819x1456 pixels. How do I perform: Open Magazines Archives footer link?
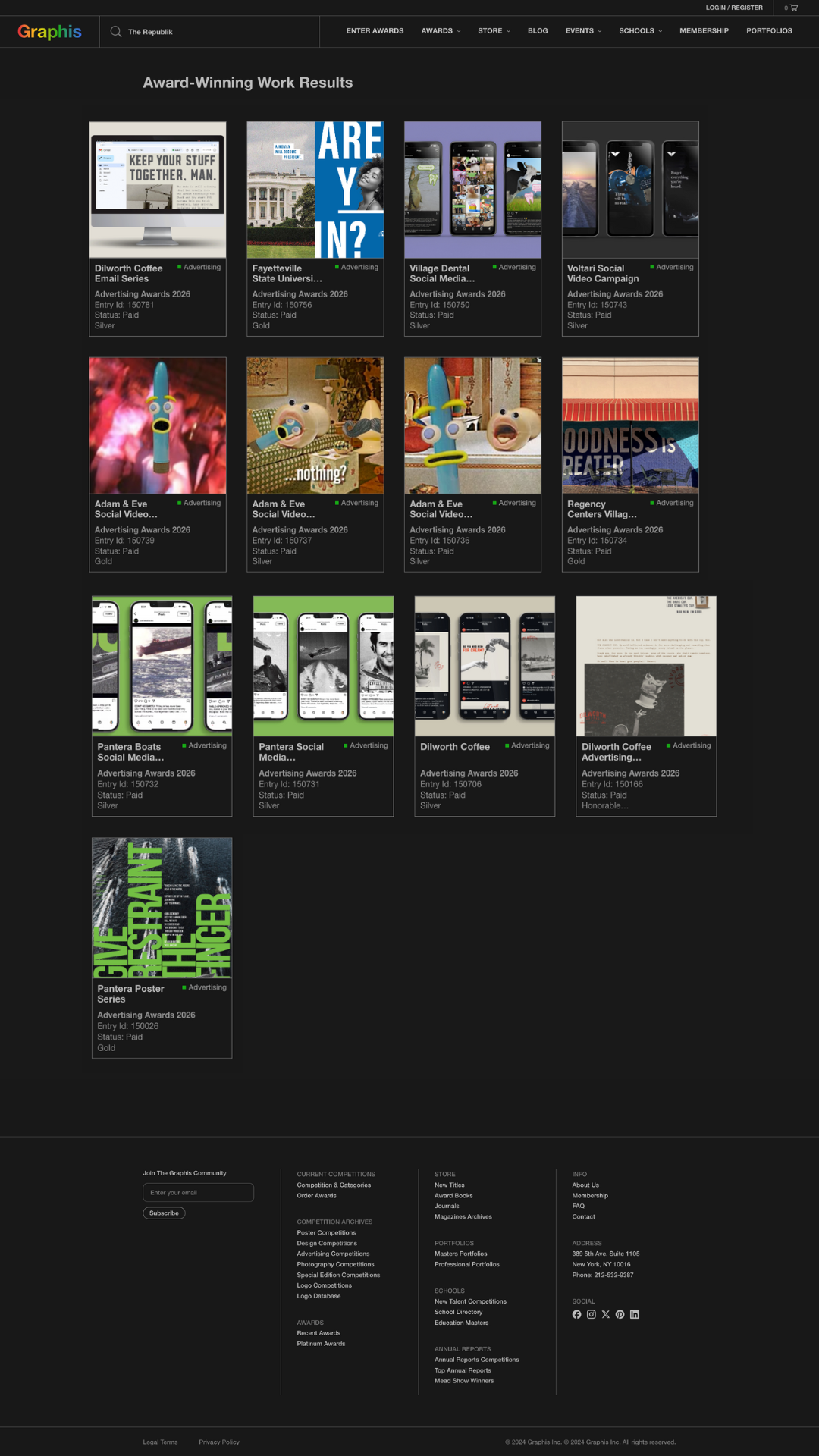coord(463,1216)
